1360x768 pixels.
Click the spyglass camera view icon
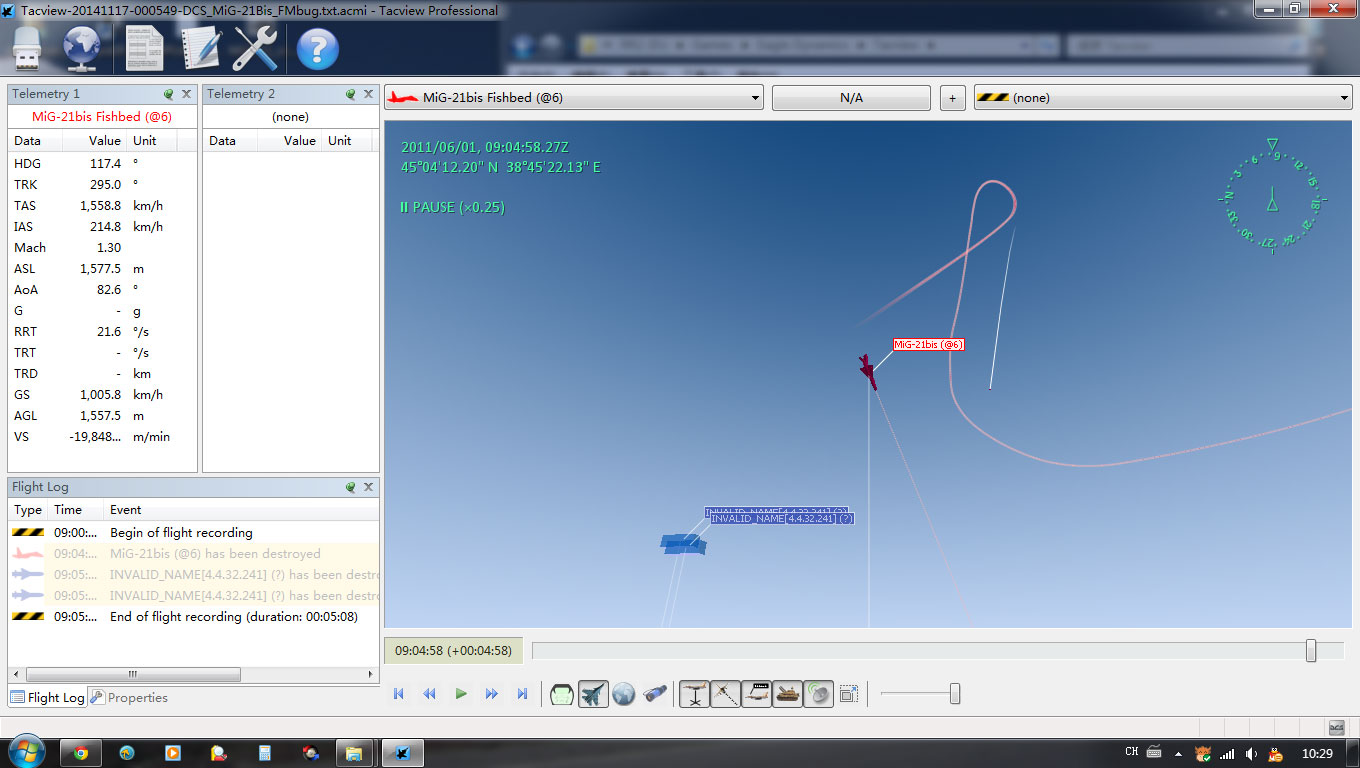point(655,694)
